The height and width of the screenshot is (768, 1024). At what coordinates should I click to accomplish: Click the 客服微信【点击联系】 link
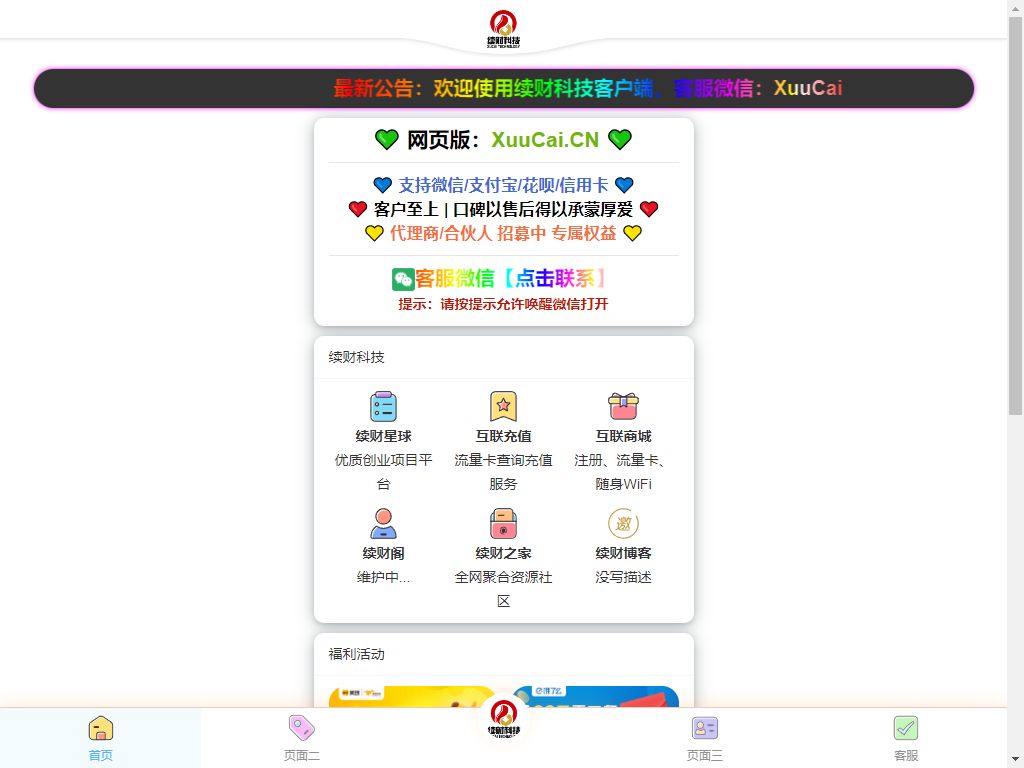pos(510,279)
